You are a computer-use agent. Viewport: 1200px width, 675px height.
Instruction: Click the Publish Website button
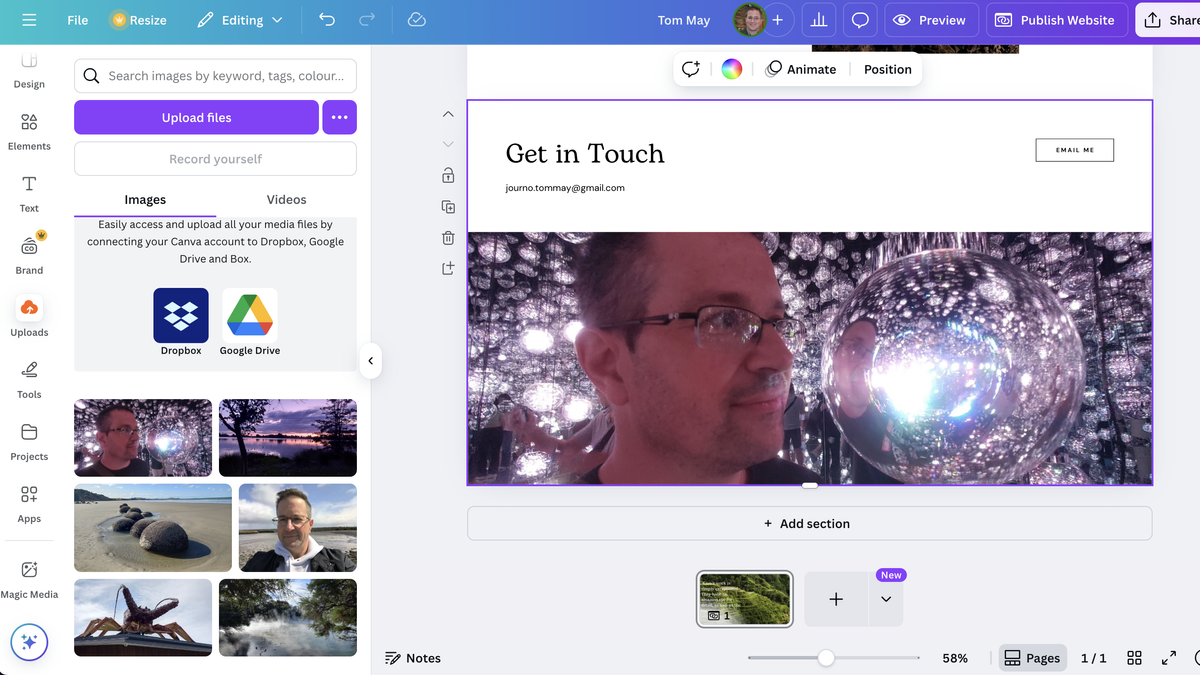click(1056, 19)
